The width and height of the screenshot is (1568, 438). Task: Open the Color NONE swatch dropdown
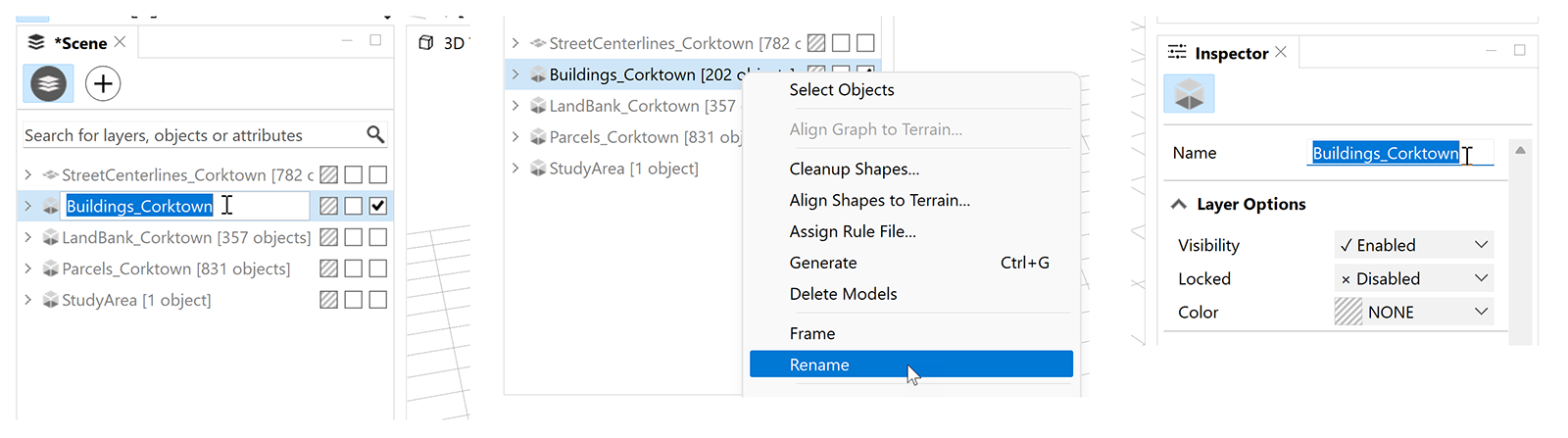[x=1413, y=312]
